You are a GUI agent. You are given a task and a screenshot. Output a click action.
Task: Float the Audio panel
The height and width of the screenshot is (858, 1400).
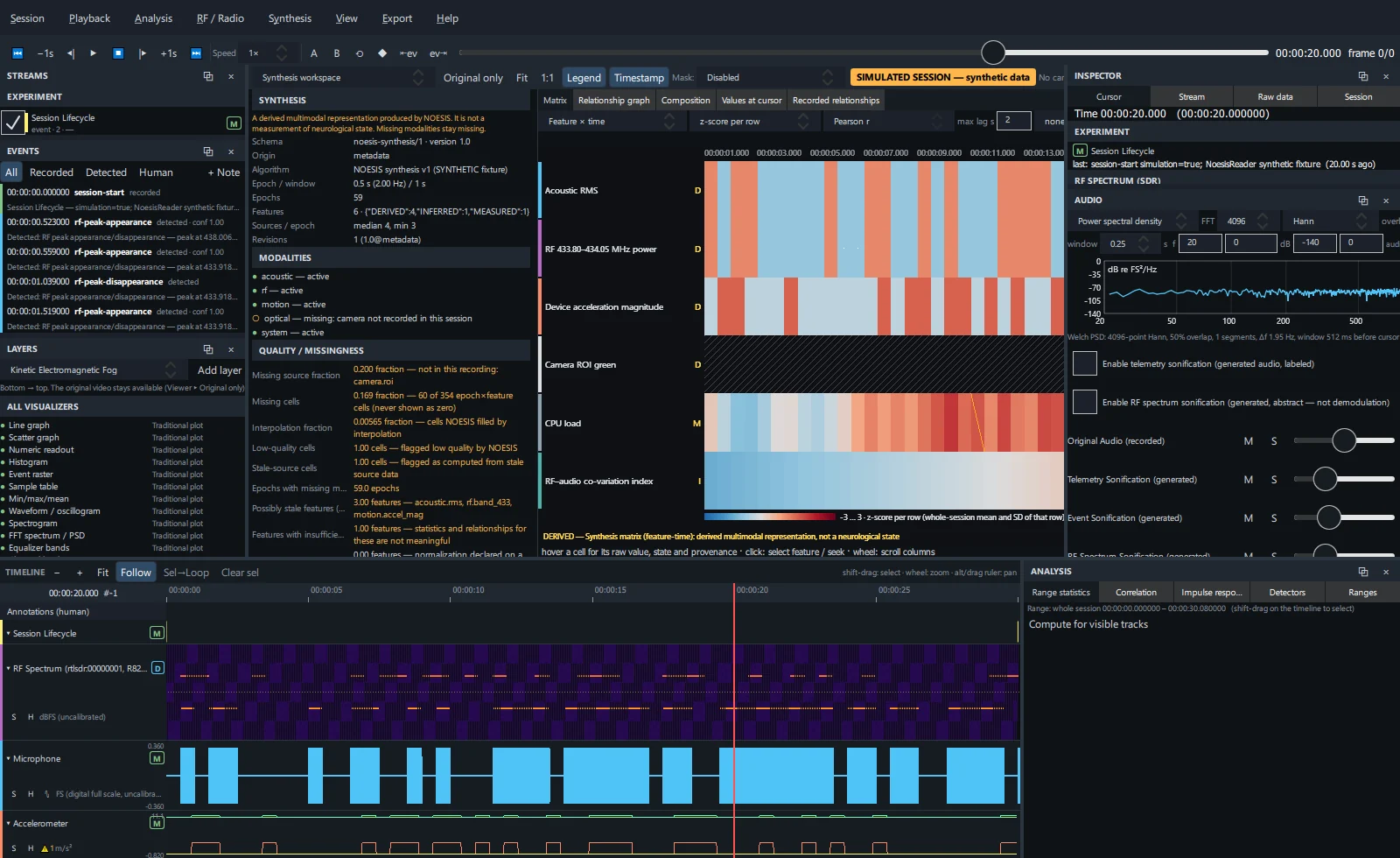click(1363, 200)
